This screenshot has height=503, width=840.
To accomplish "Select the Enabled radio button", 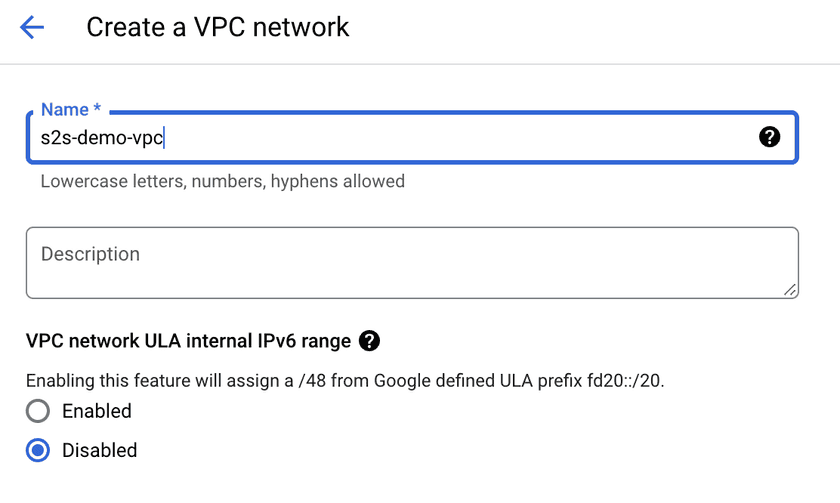I will [38, 411].
